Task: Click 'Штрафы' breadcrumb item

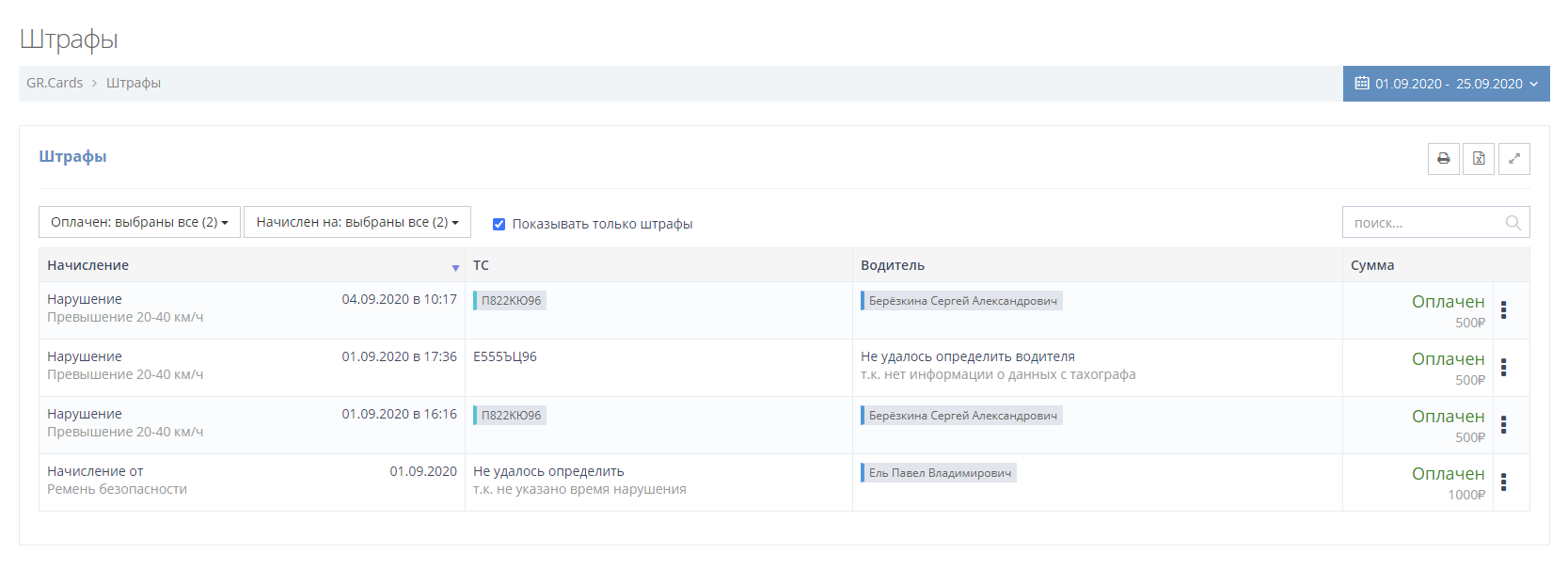Action: 134,83
